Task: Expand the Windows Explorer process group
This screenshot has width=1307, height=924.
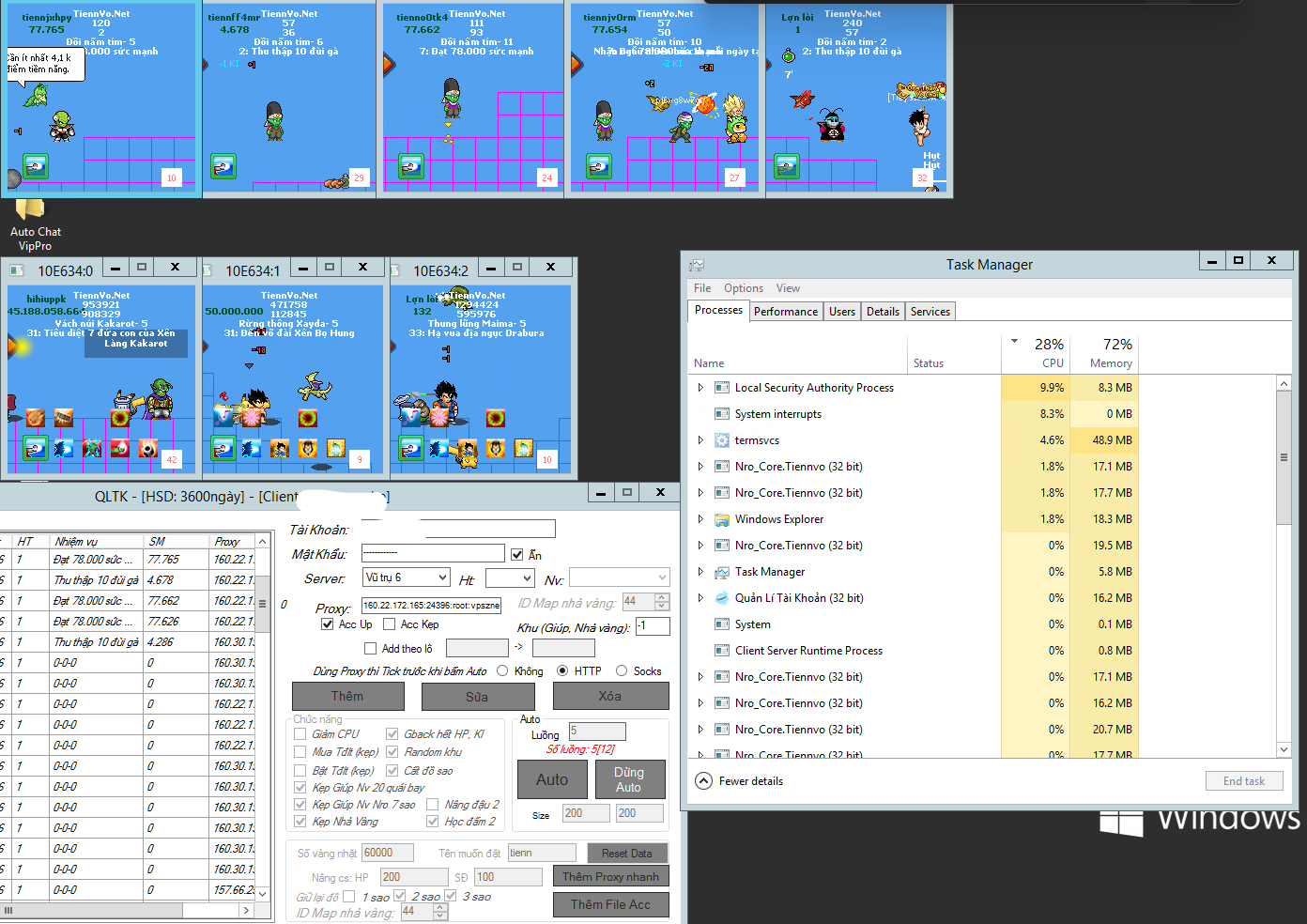Action: [x=700, y=519]
